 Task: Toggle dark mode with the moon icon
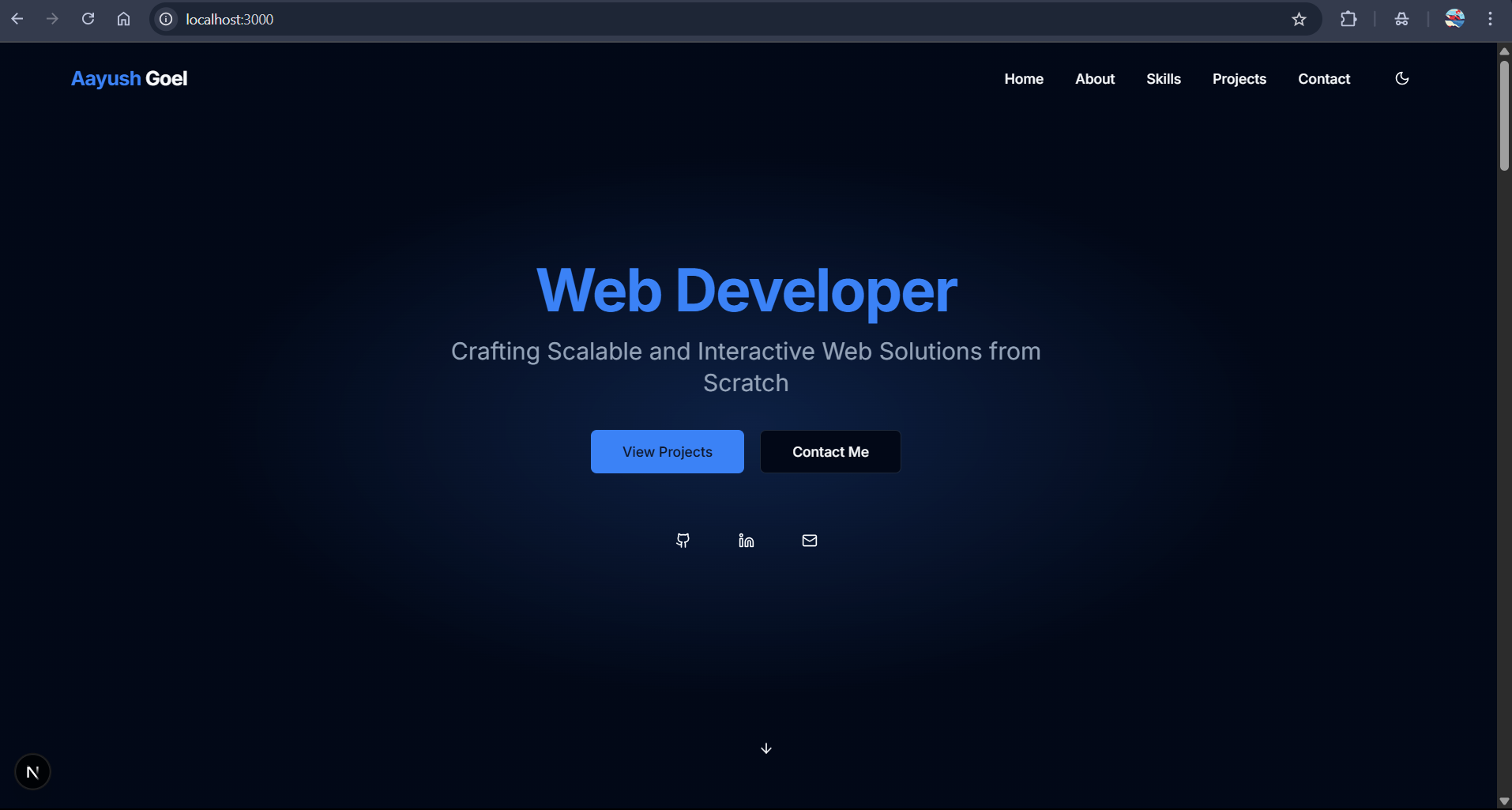1402,78
